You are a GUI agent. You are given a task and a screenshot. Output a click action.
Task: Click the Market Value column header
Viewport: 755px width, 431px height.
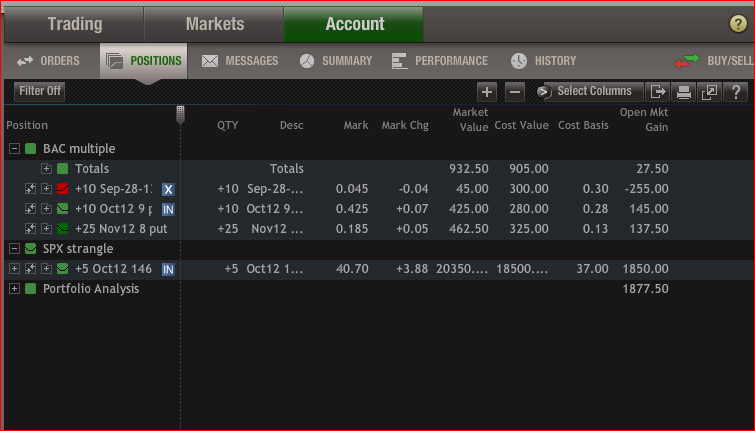tap(470, 119)
